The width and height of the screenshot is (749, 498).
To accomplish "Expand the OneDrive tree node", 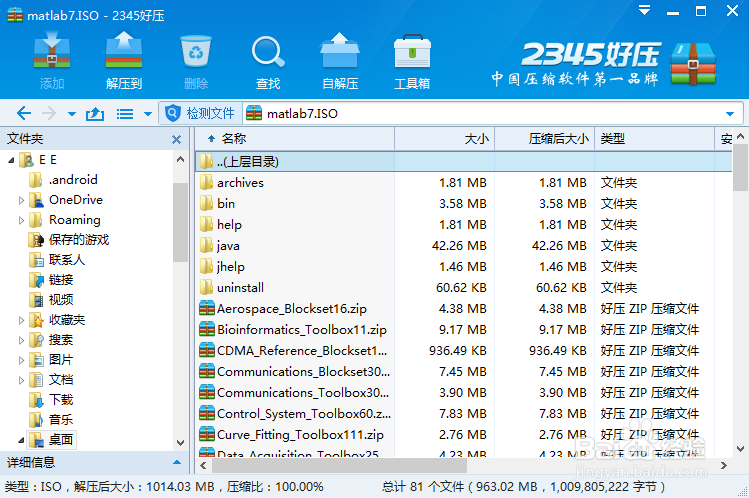I will [x=21, y=201].
